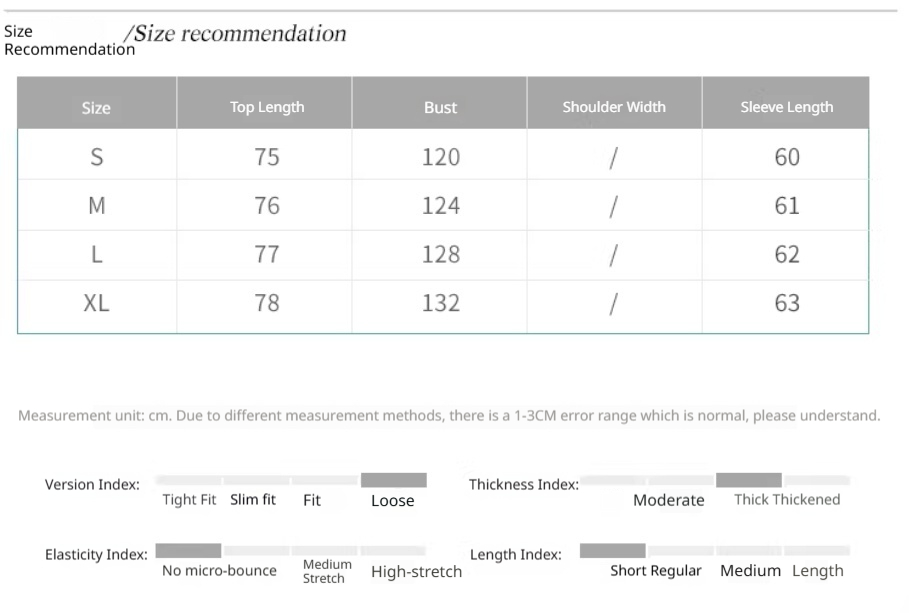Click the highlighted bar in Elasticity Index
Viewport: 909px width, 613px height.
pos(188,550)
